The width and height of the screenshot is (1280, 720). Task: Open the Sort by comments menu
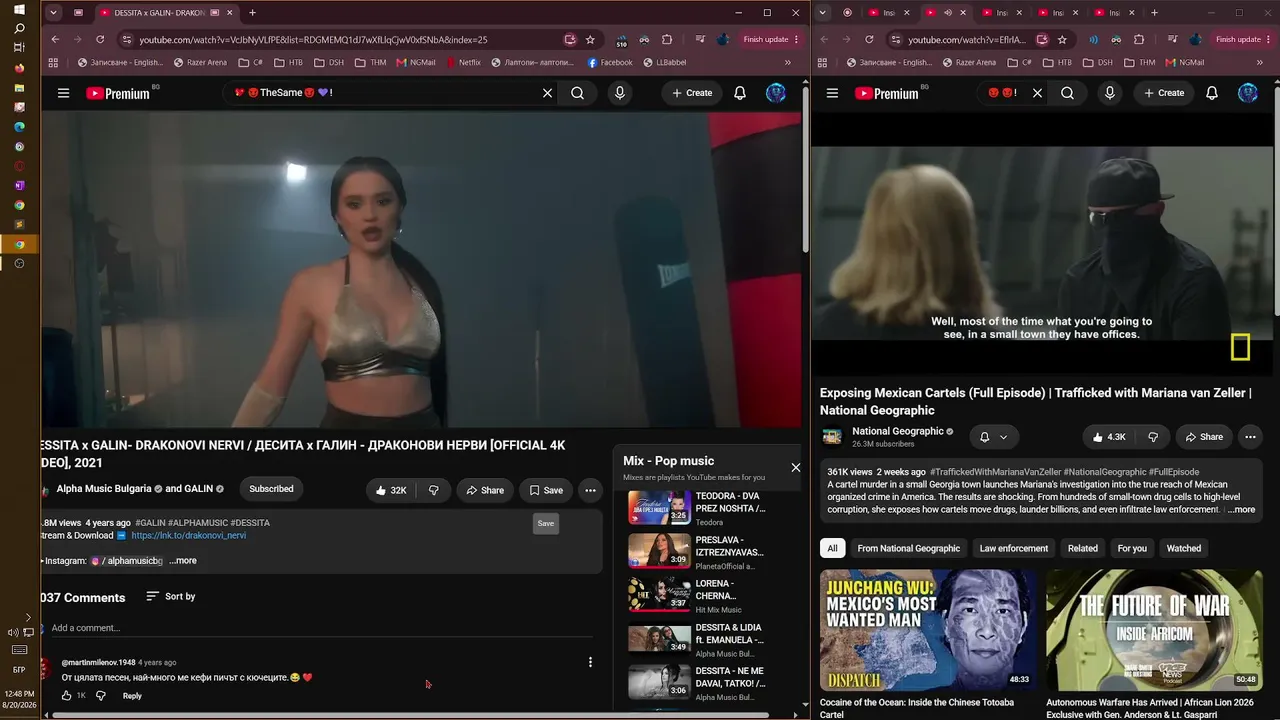170,596
